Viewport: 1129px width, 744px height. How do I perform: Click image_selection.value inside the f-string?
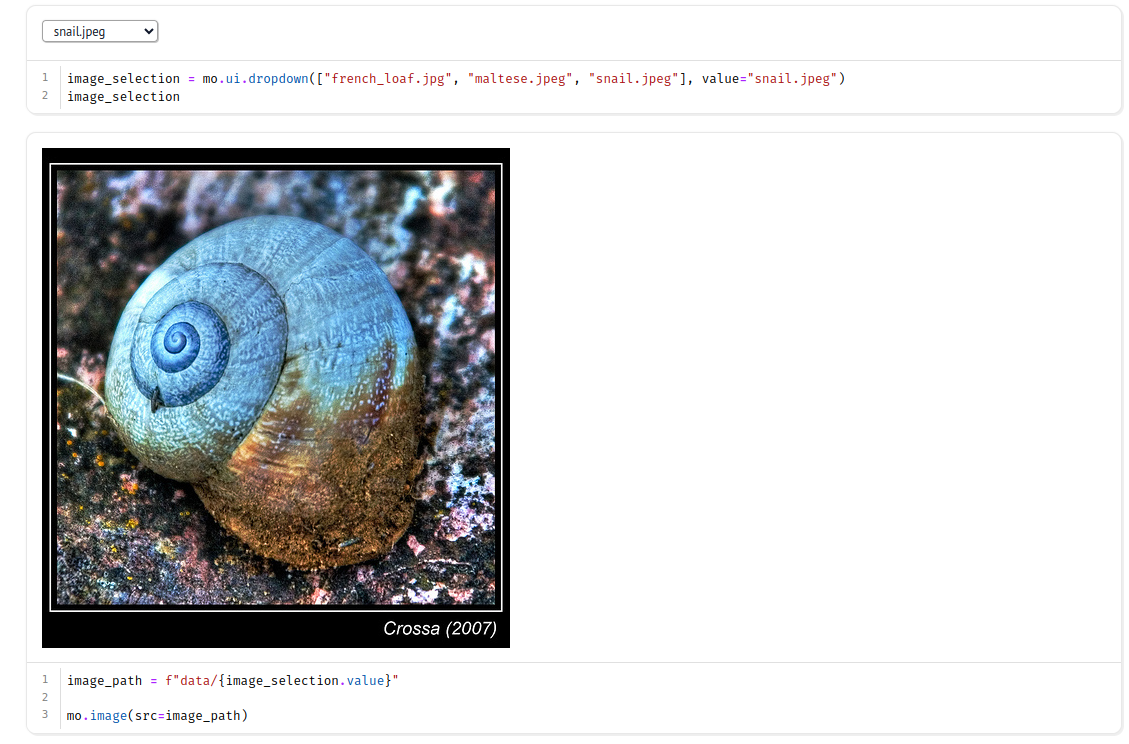click(305, 681)
